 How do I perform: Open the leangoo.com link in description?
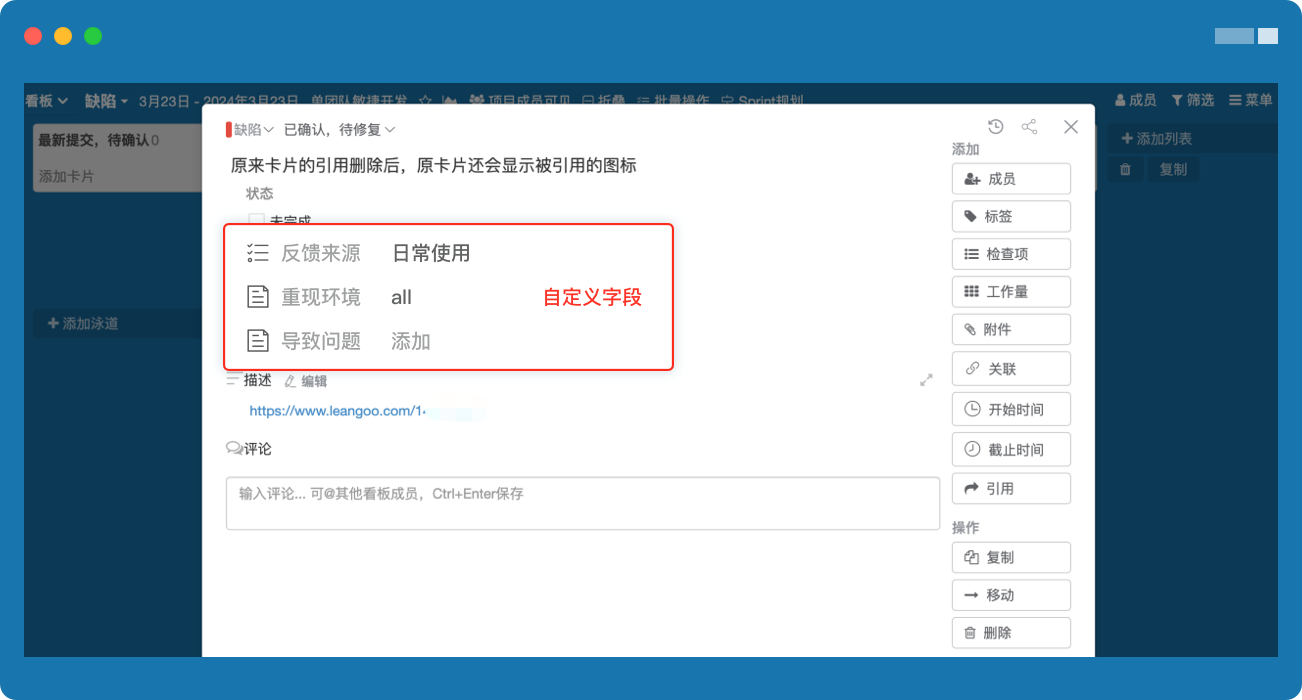tap(337, 411)
